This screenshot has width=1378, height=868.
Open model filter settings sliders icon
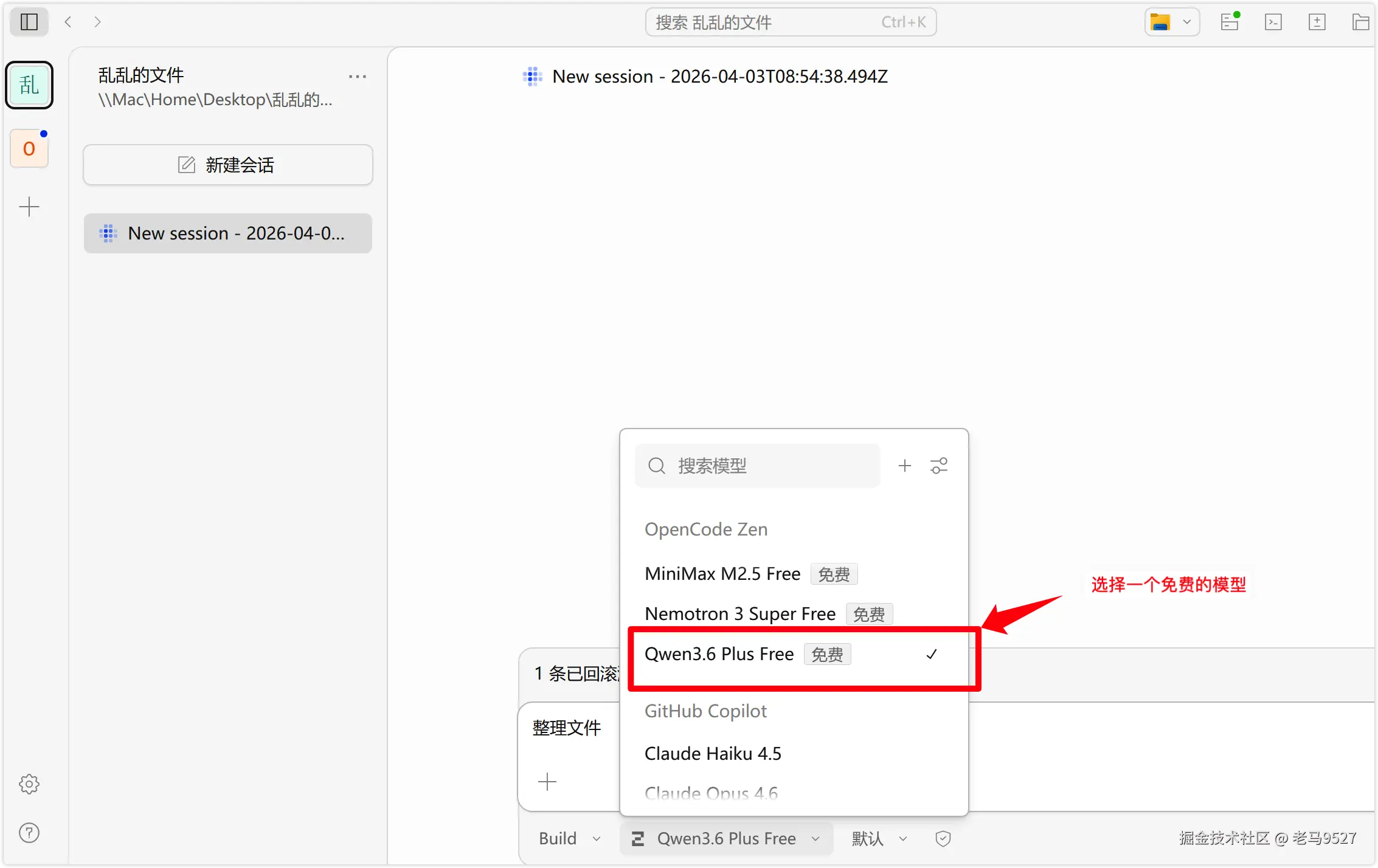point(938,466)
